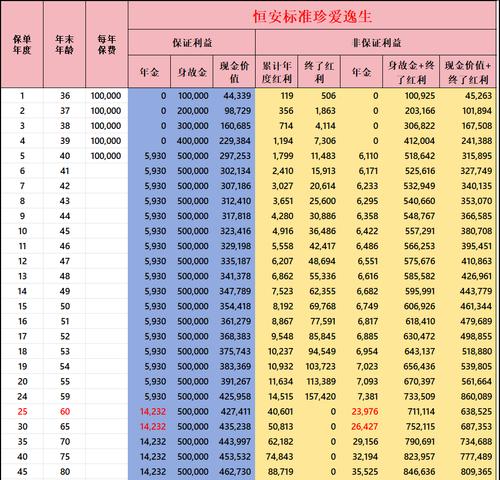This screenshot has width=500, height=480.
Task: Select cell 297,253 in year 5 row
Action: (x=235, y=156)
